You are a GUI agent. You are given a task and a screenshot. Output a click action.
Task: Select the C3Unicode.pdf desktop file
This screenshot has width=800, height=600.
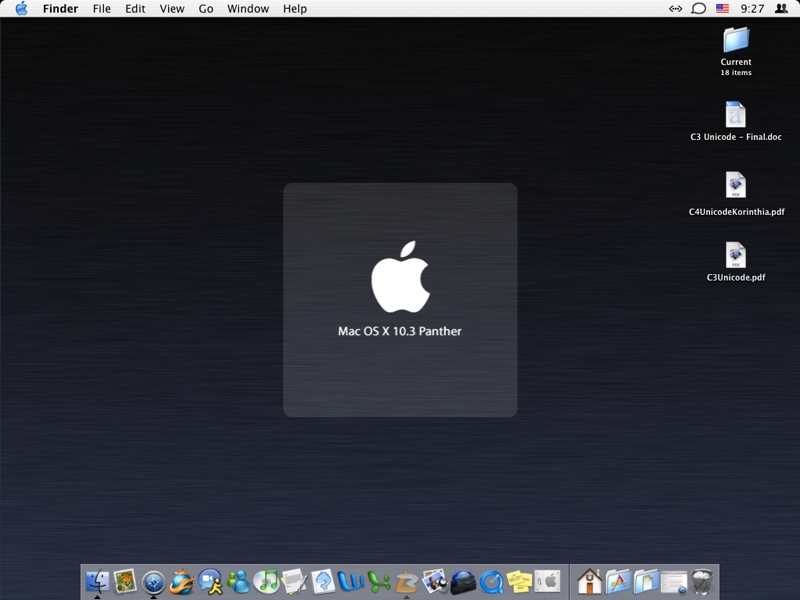[x=736, y=257]
